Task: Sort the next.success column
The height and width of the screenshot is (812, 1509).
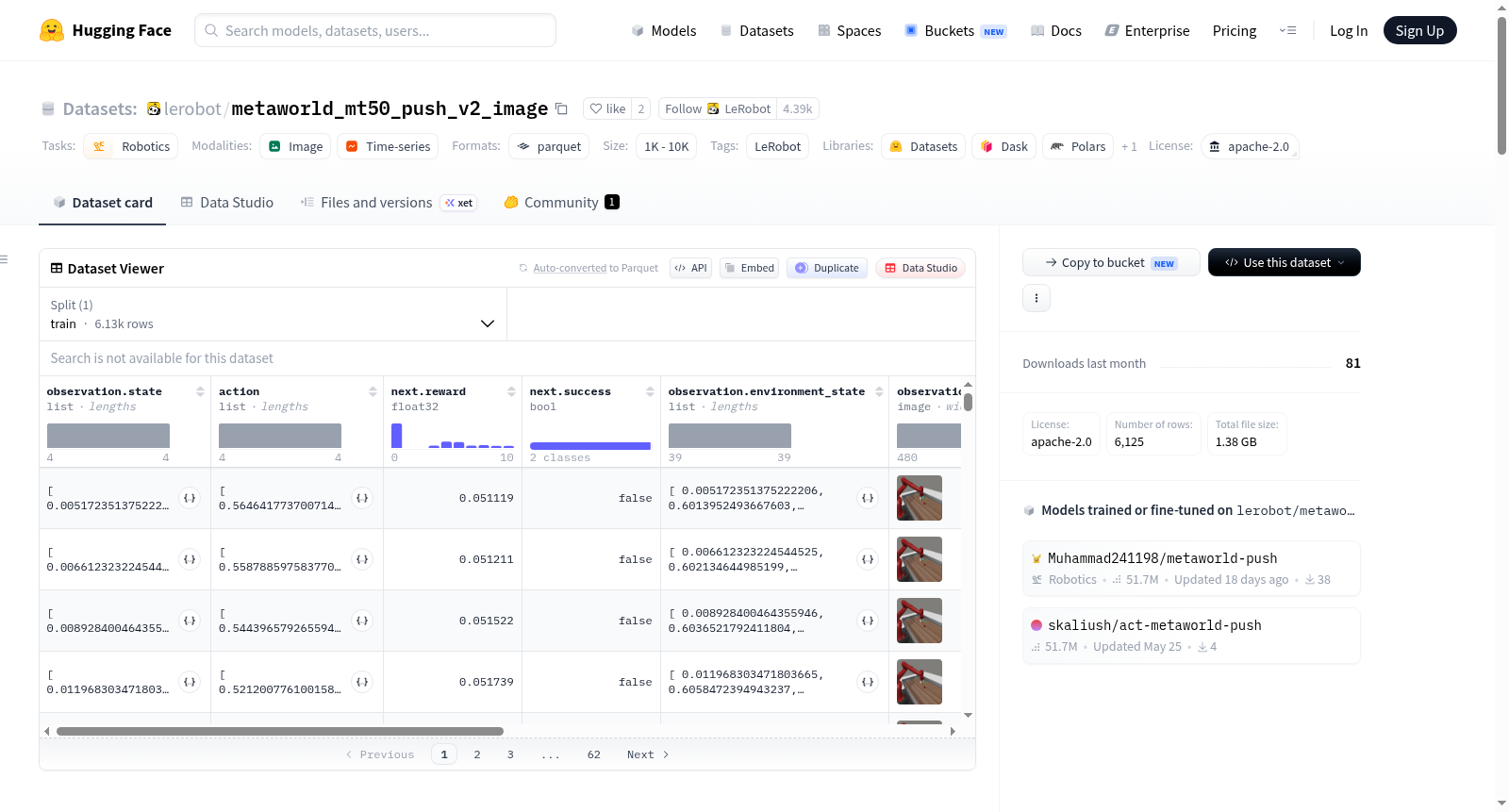Action: pos(650,391)
